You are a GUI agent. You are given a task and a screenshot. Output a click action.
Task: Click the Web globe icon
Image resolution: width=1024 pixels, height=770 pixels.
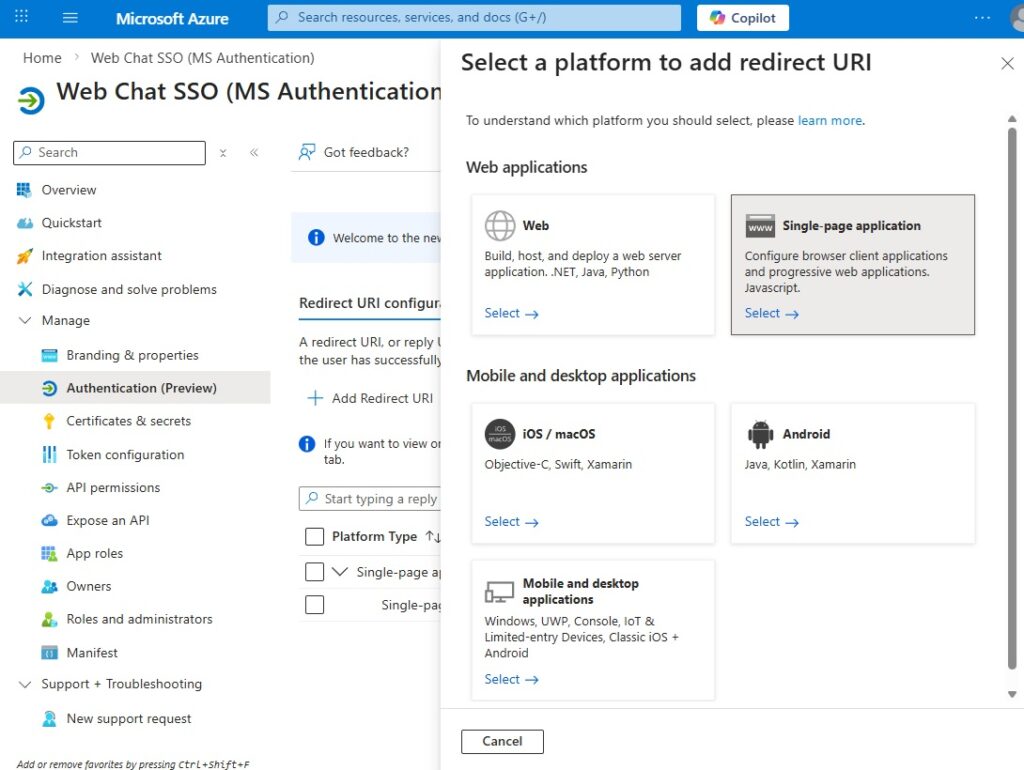(x=500, y=226)
